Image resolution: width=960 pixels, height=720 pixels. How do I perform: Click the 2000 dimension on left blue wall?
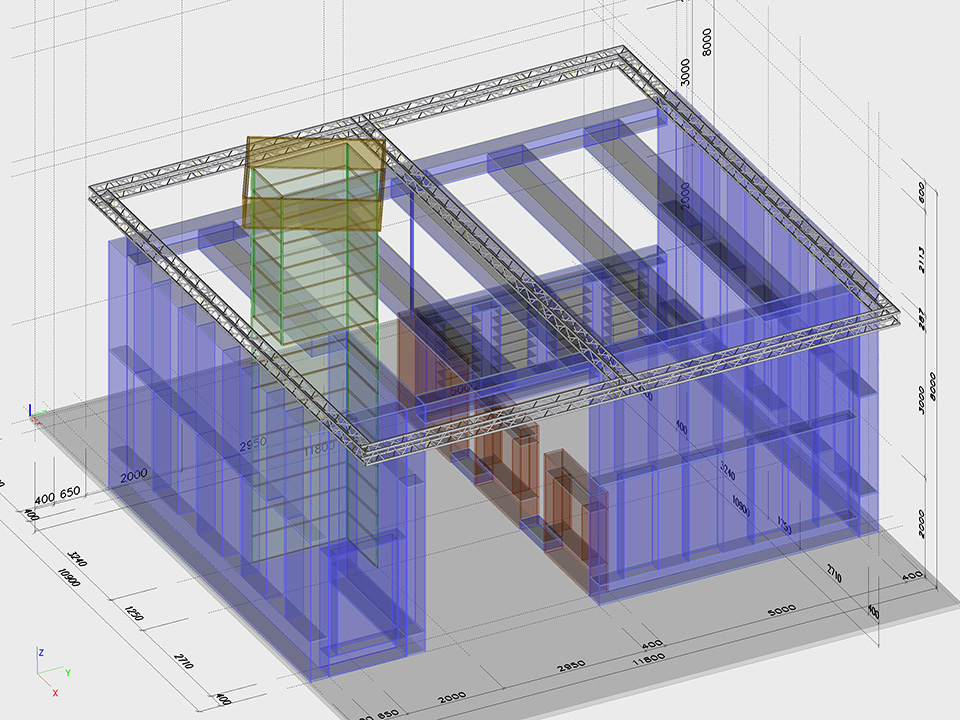pos(135,478)
